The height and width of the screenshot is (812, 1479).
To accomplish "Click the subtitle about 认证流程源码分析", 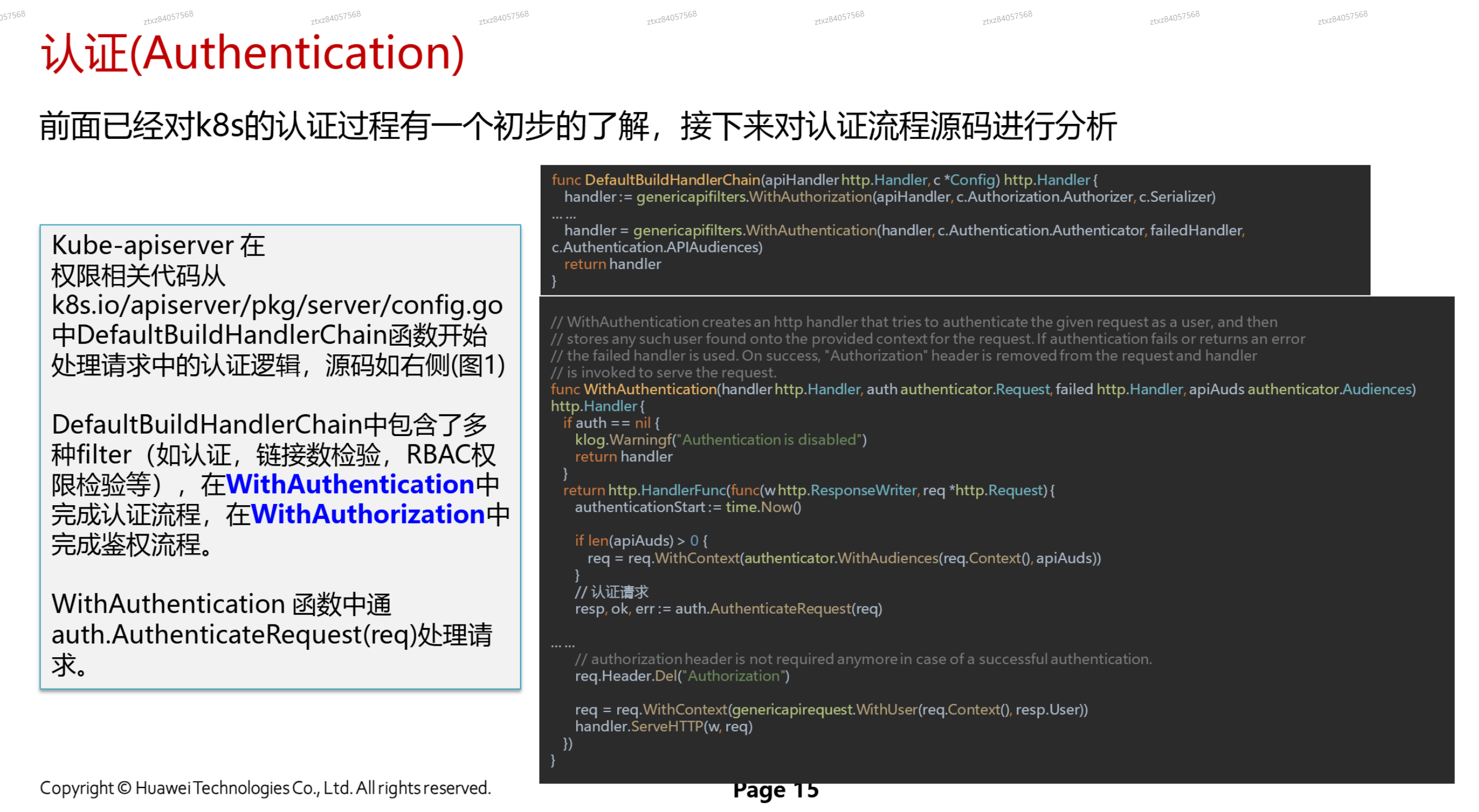I will [580, 125].
